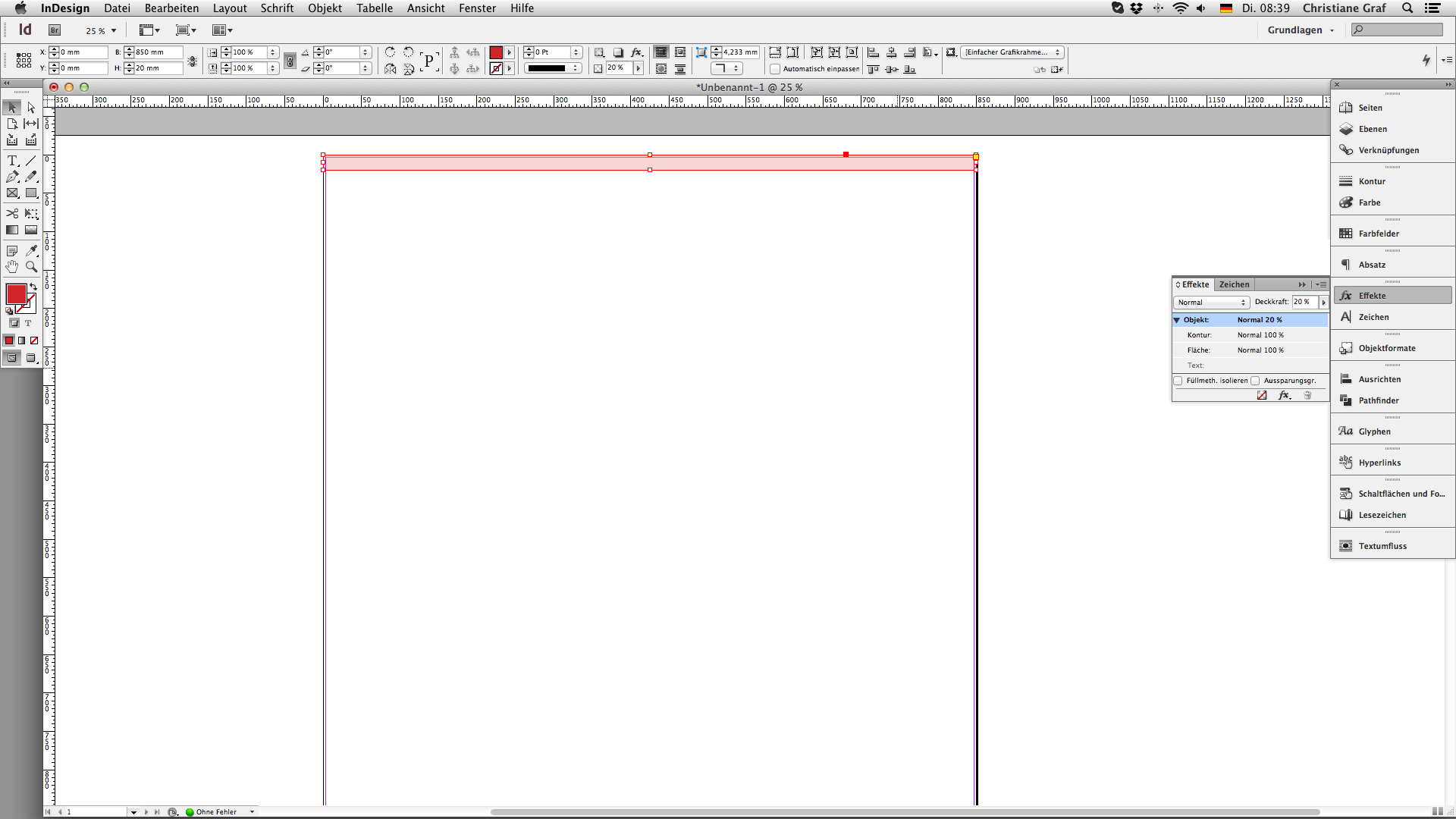
Task: Swap fill and stroke arrow icon
Action: [x=33, y=287]
